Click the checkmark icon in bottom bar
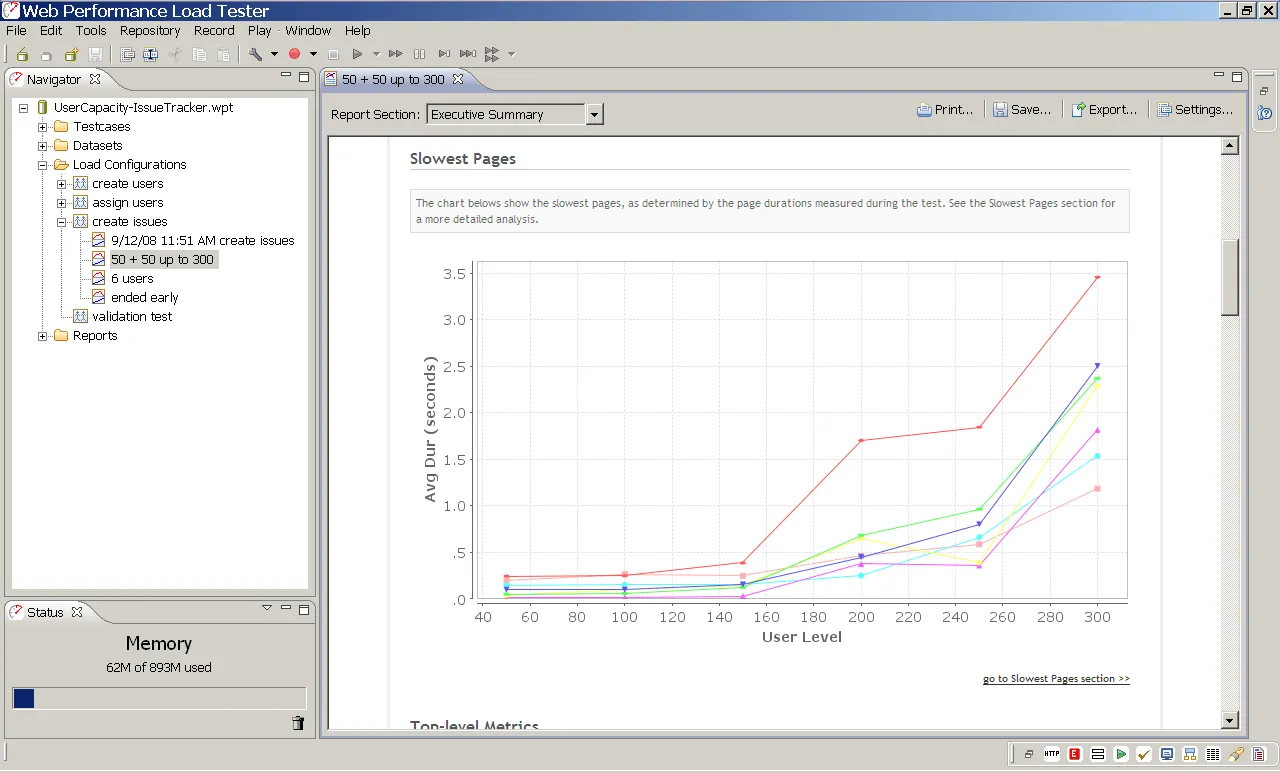 [x=1144, y=754]
